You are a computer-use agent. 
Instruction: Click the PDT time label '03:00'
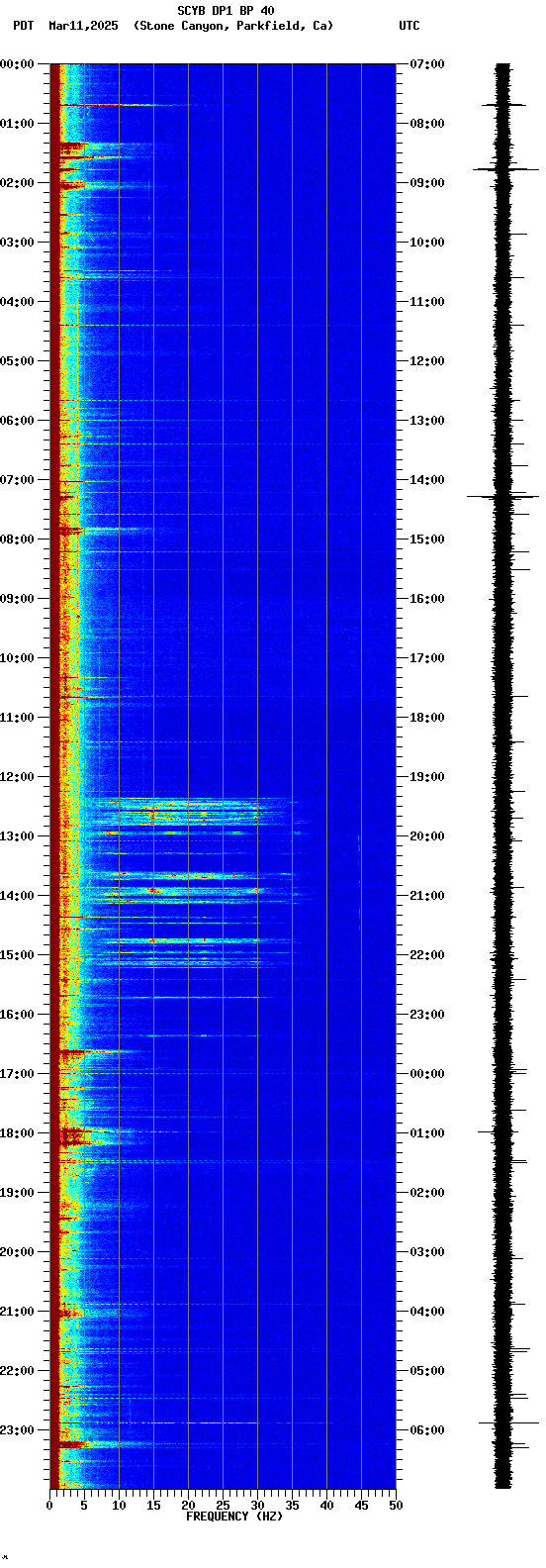tap(17, 243)
